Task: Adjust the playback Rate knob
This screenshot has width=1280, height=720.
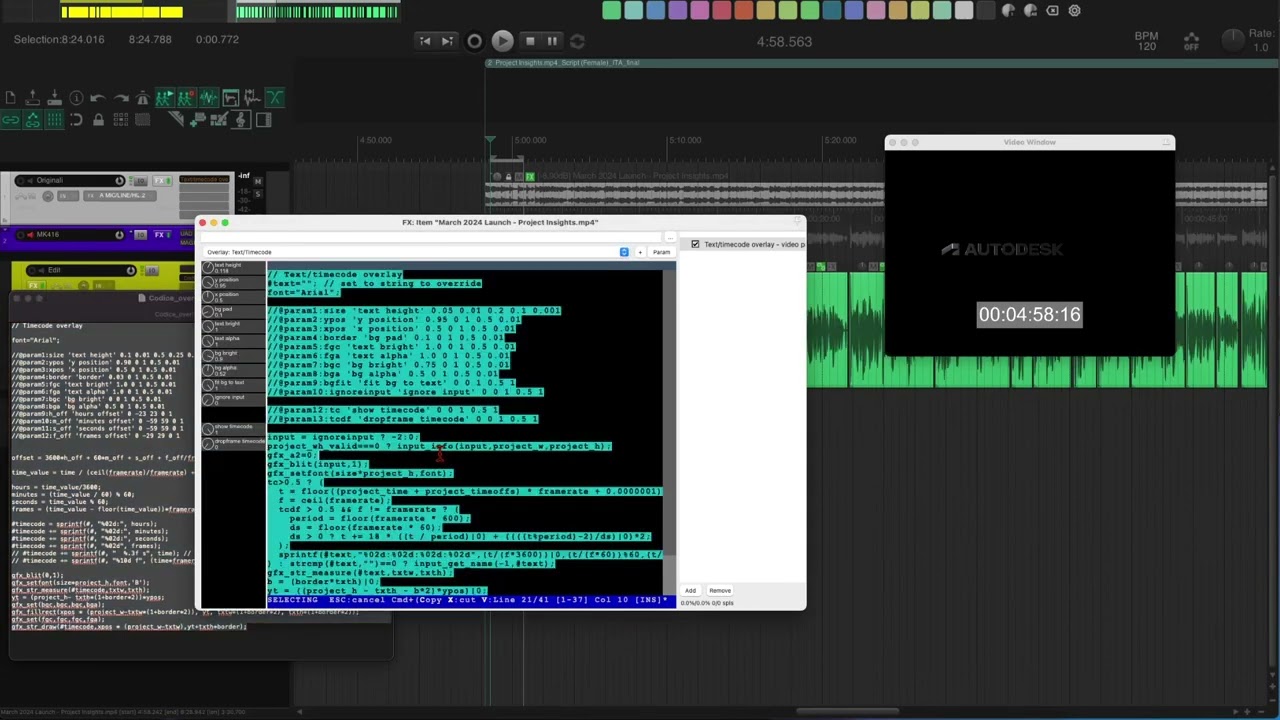Action: (1234, 41)
